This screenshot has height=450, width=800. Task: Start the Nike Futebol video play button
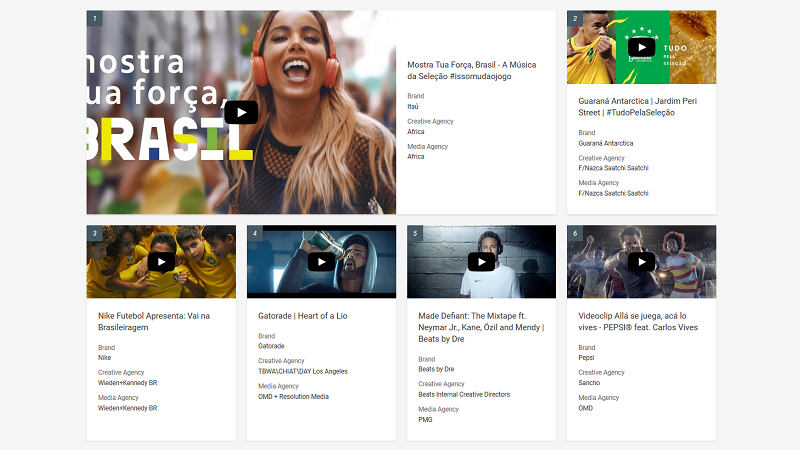[161, 261]
